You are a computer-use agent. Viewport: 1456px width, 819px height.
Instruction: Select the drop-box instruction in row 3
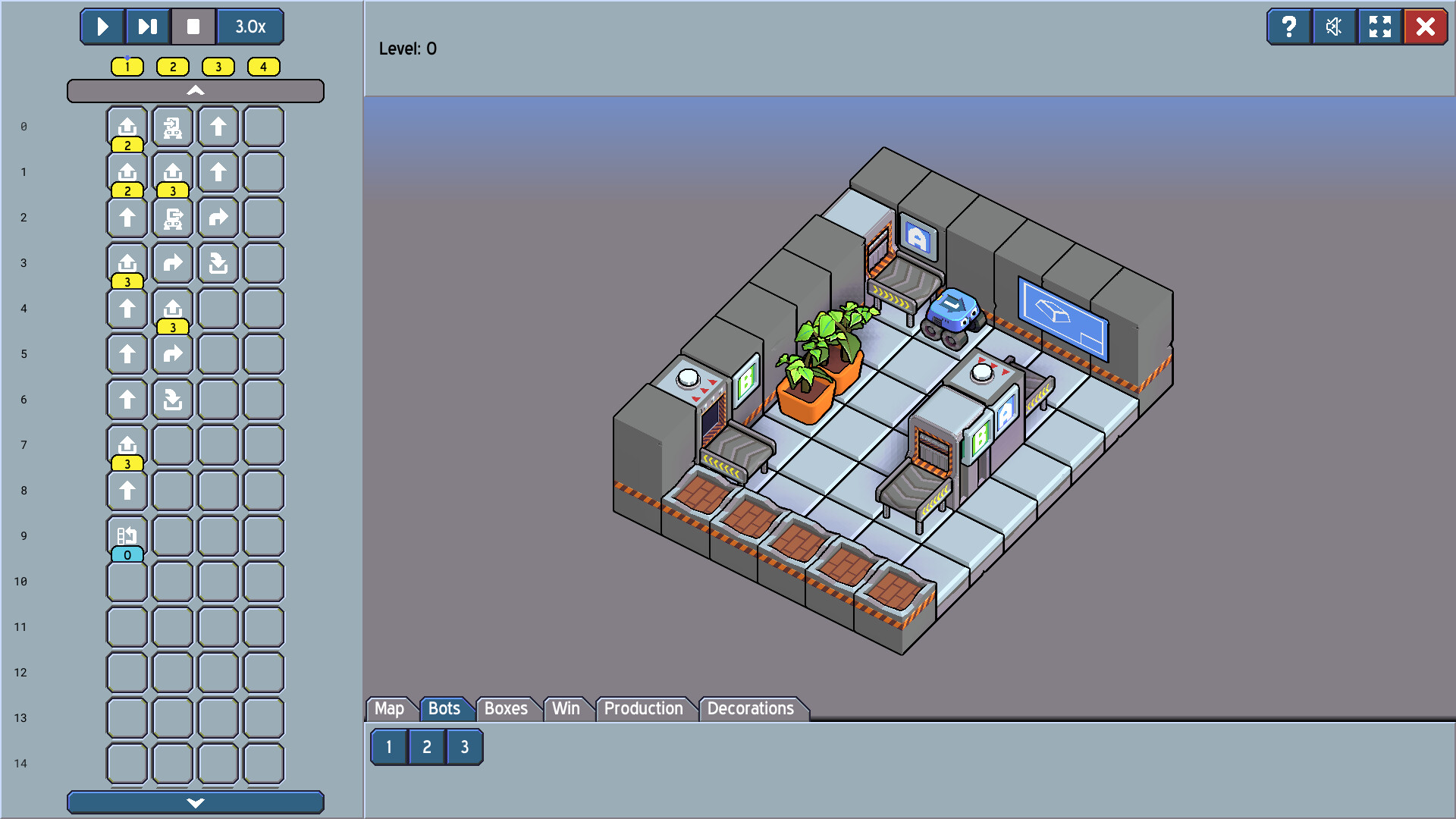tap(218, 263)
